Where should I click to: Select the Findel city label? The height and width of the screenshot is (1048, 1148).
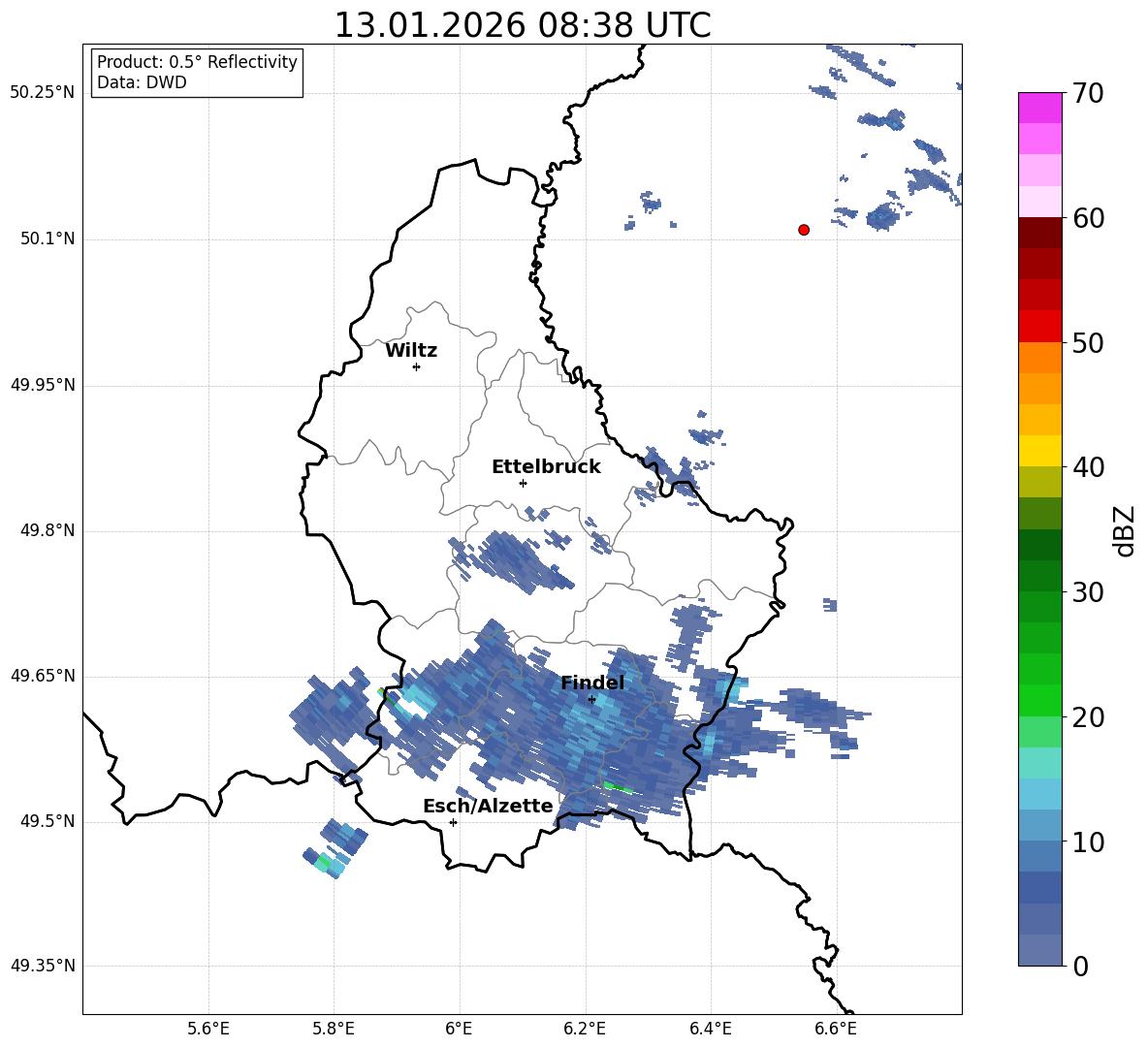[x=592, y=683]
